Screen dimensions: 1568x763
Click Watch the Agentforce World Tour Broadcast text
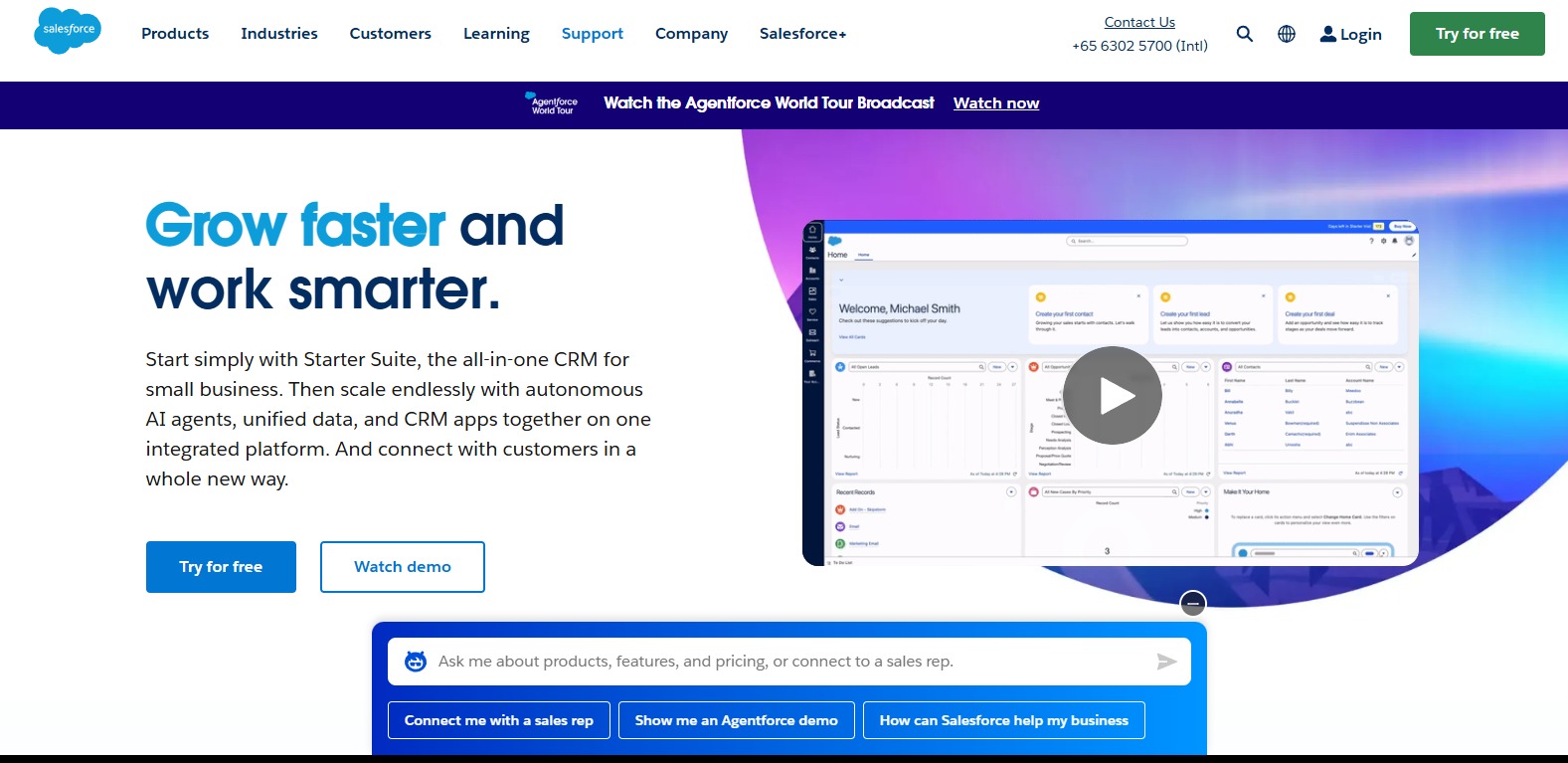point(769,103)
